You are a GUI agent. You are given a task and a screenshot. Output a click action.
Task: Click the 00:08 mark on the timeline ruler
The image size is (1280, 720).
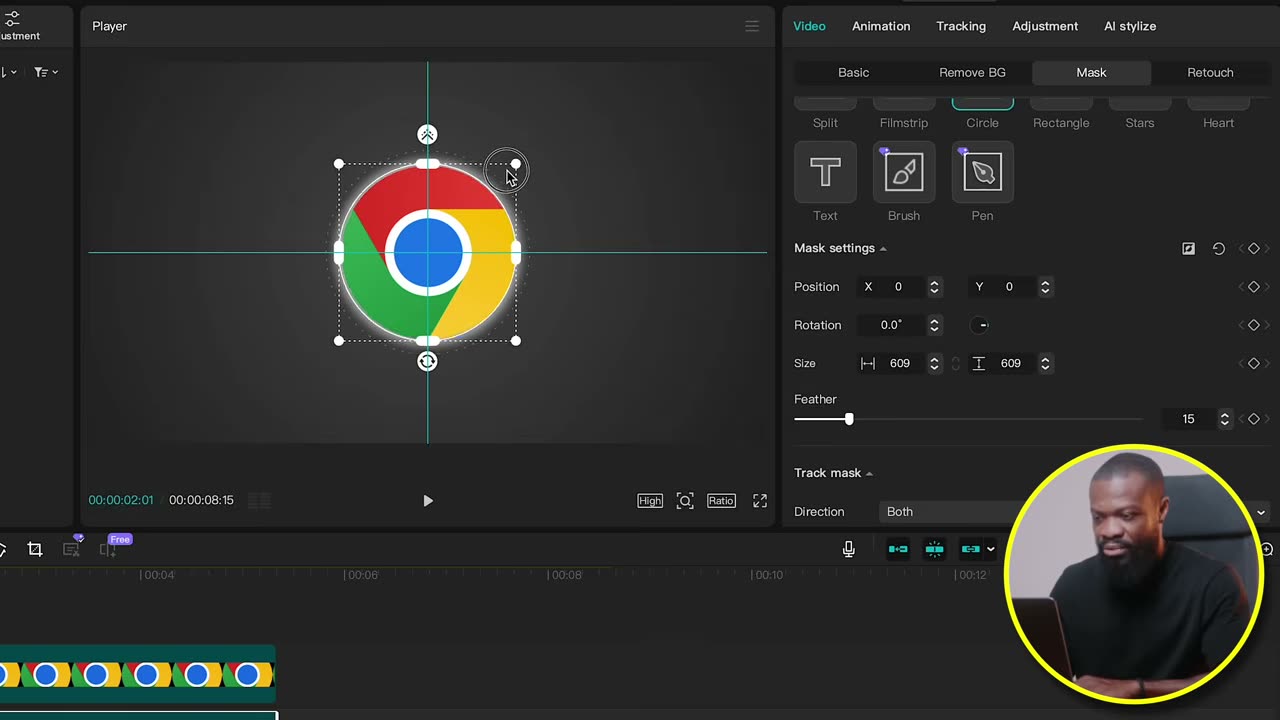click(x=566, y=575)
